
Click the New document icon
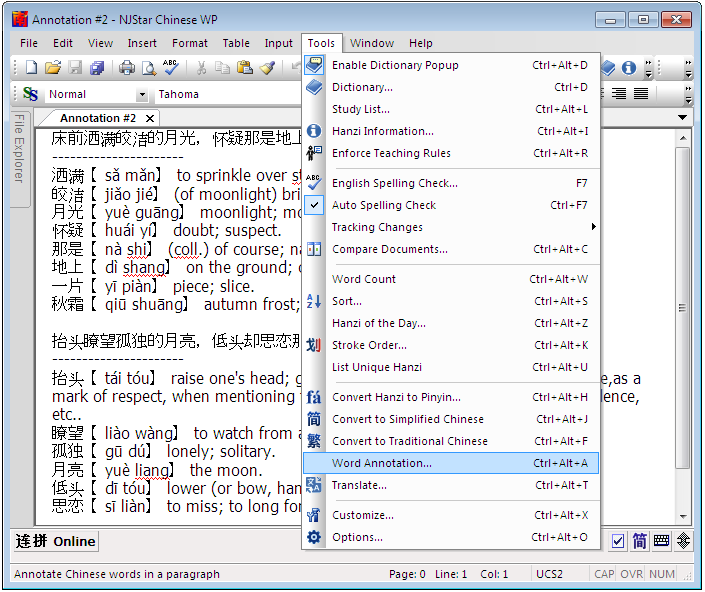click(x=31, y=68)
